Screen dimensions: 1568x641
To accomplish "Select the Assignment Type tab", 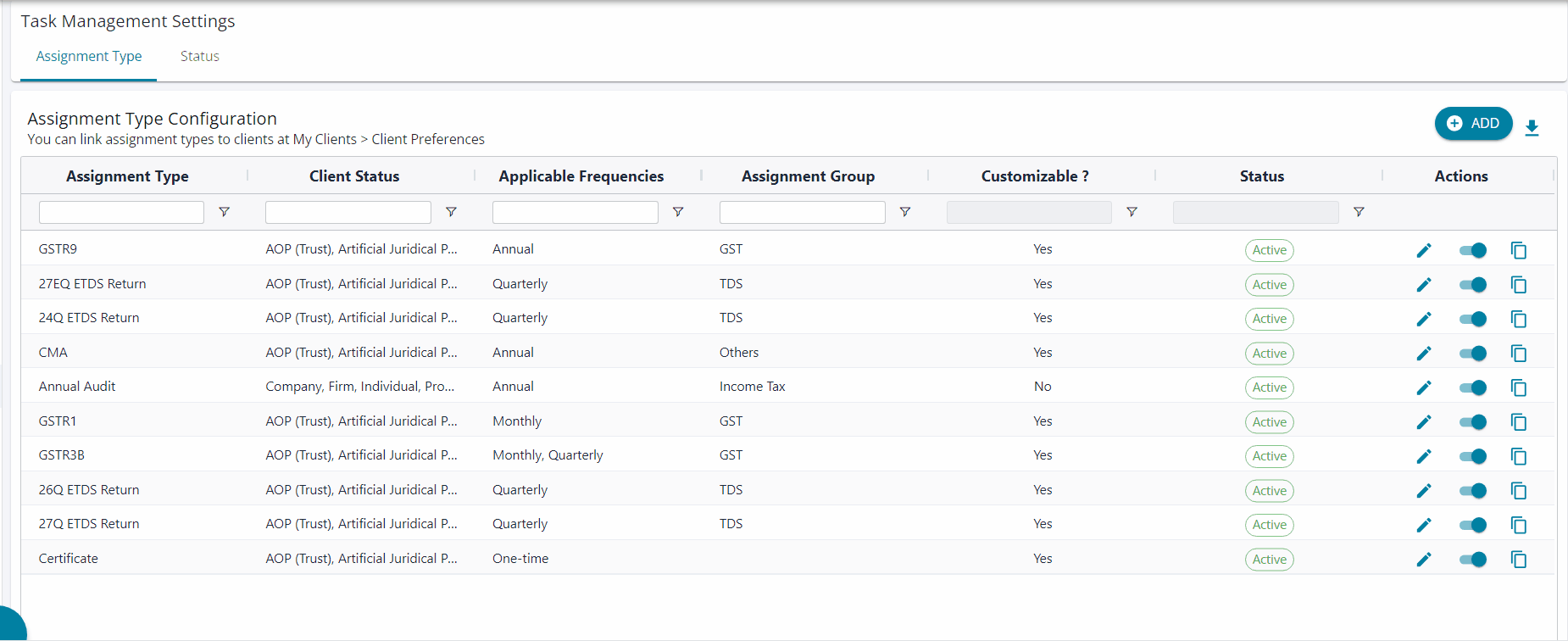I will tap(89, 57).
